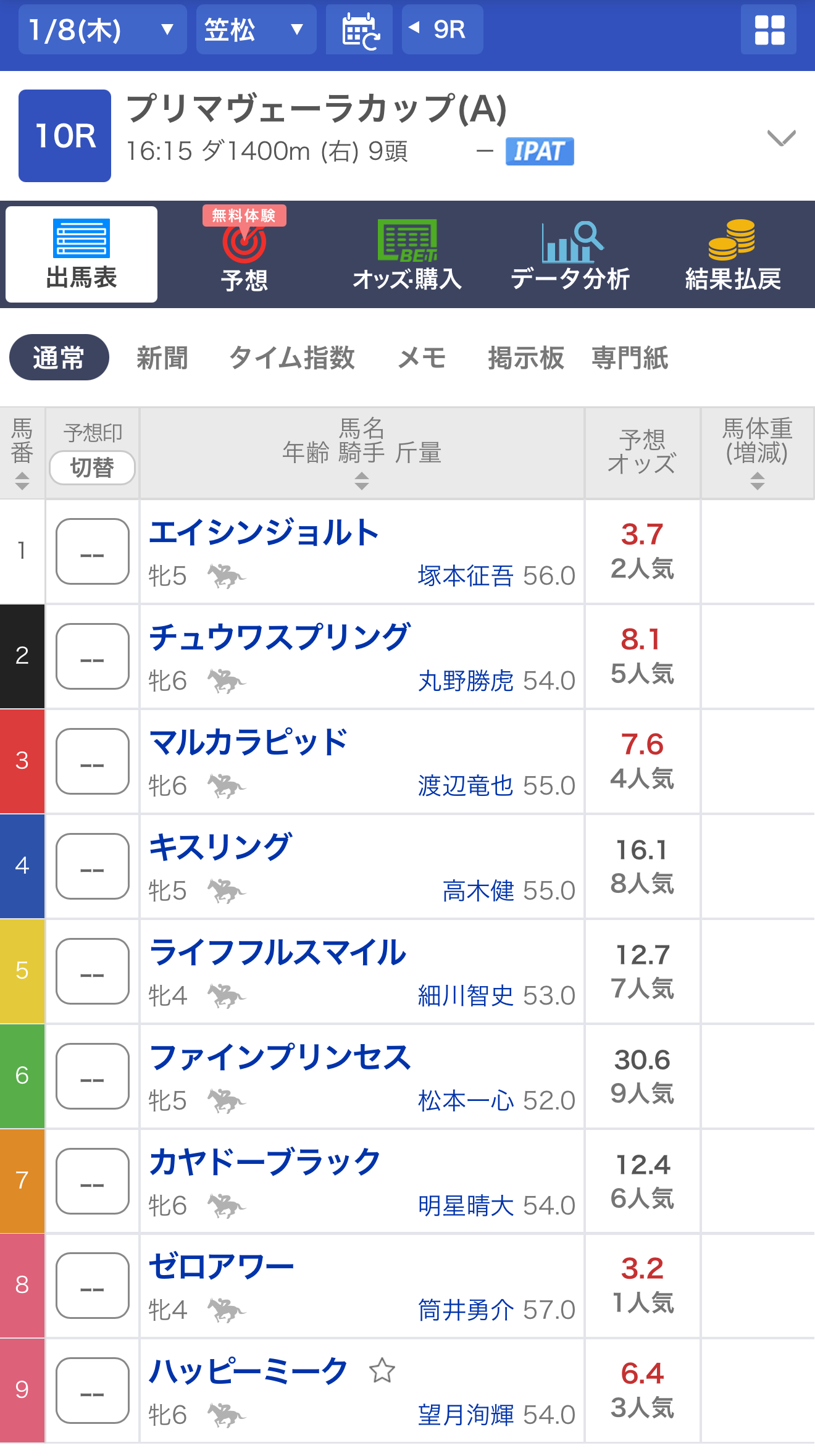The image size is (815, 1456).
Task: Open the 1/8(木) date dropdown
Action: pyautogui.click(x=102, y=30)
